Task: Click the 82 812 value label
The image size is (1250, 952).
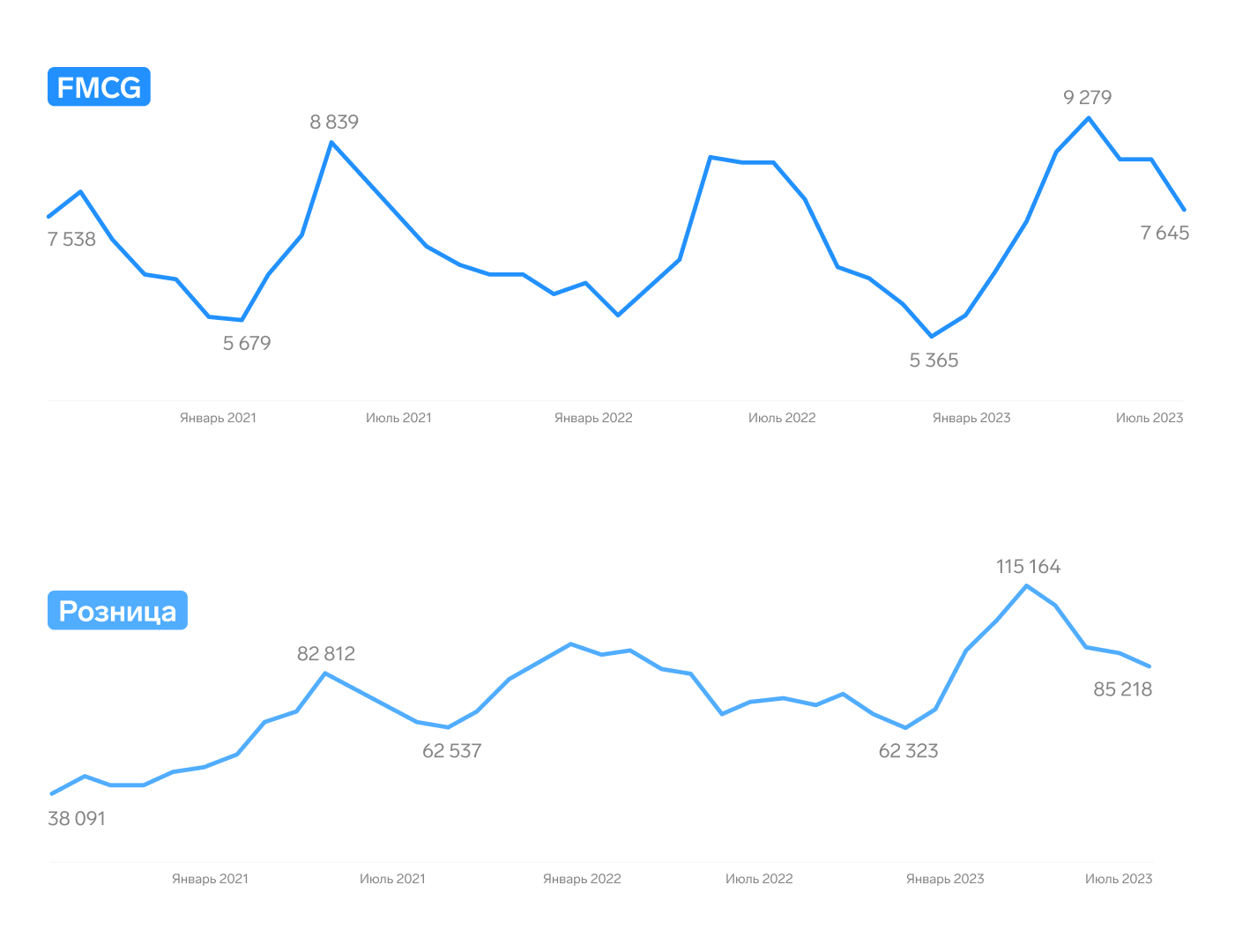Action: point(326,653)
